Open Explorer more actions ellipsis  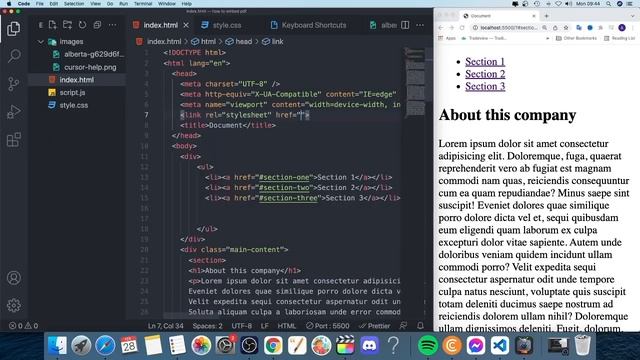tap(112, 25)
